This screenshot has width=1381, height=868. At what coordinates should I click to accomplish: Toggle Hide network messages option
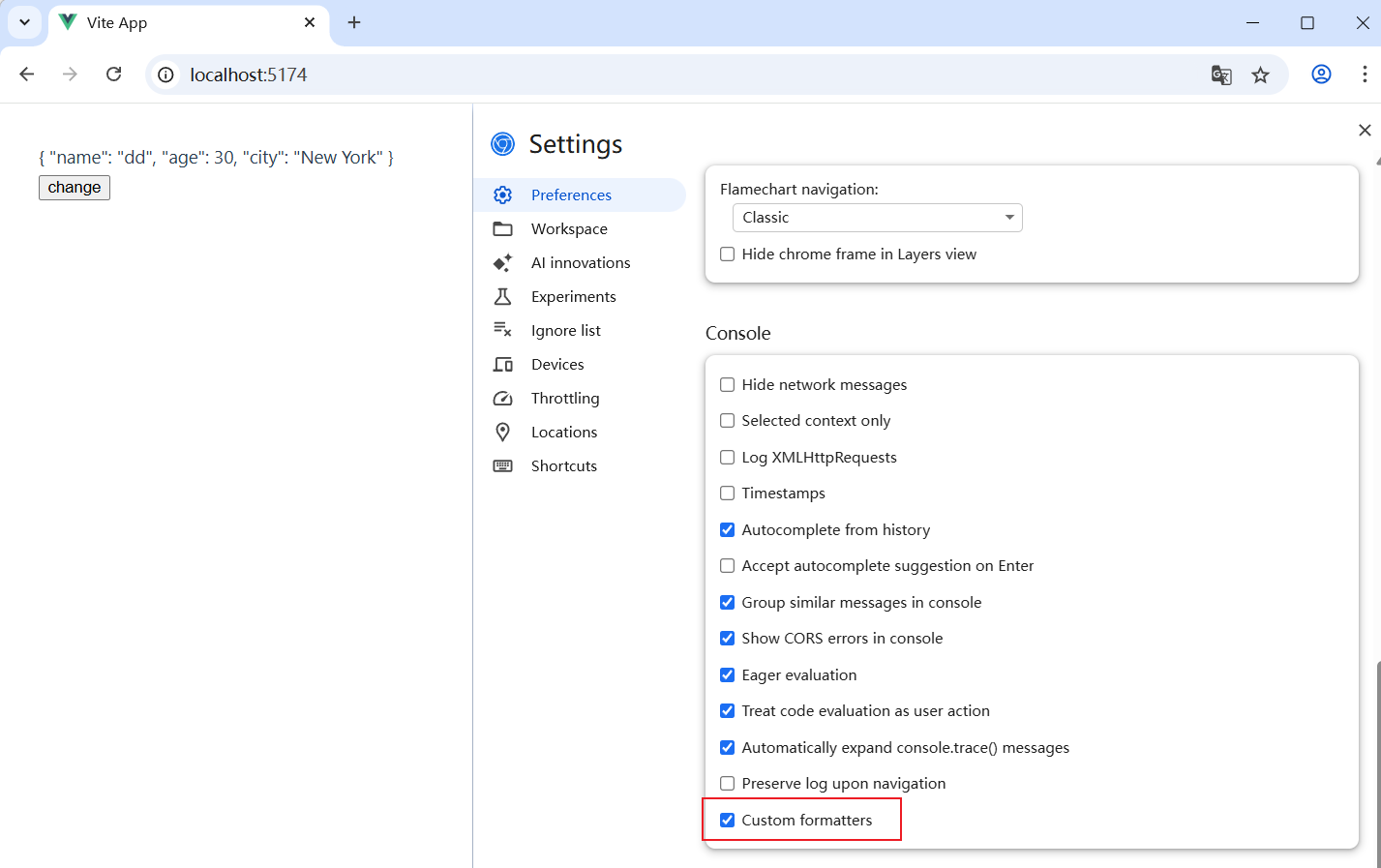(x=728, y=385)
